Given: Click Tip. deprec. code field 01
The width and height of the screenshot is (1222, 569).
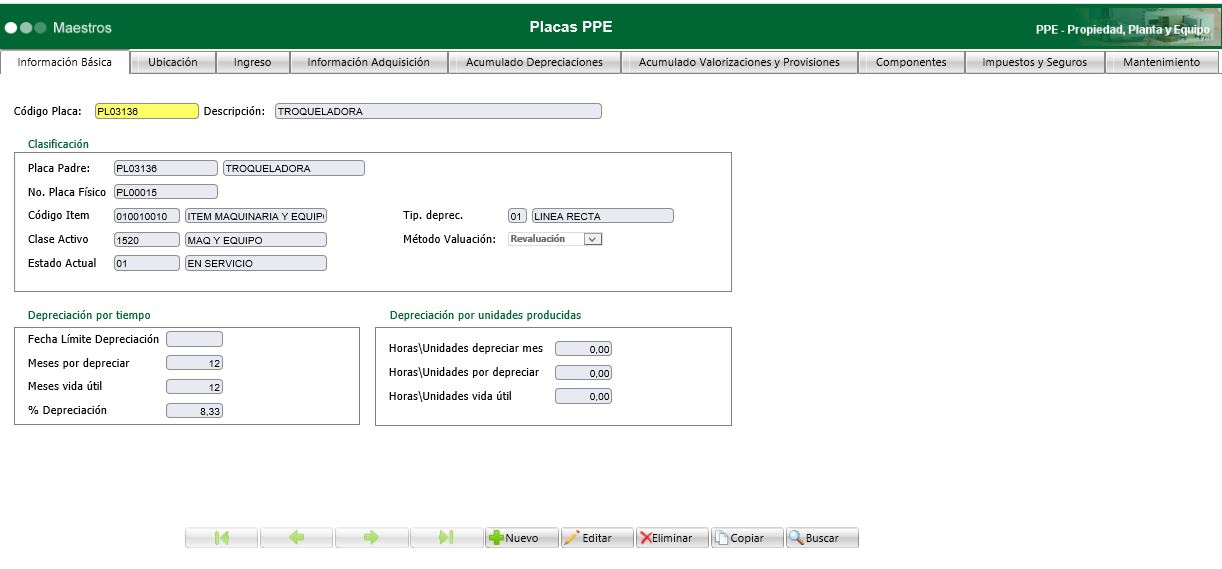Looking at the screenshot, I should [517, 216].
